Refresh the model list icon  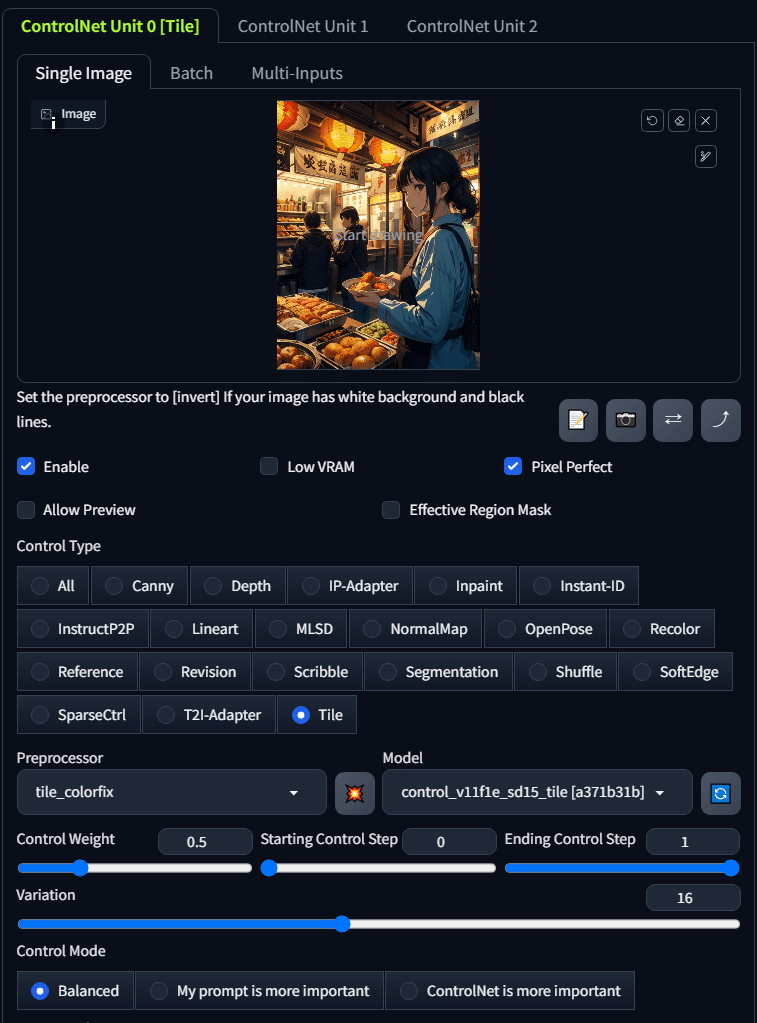(720, 793)
